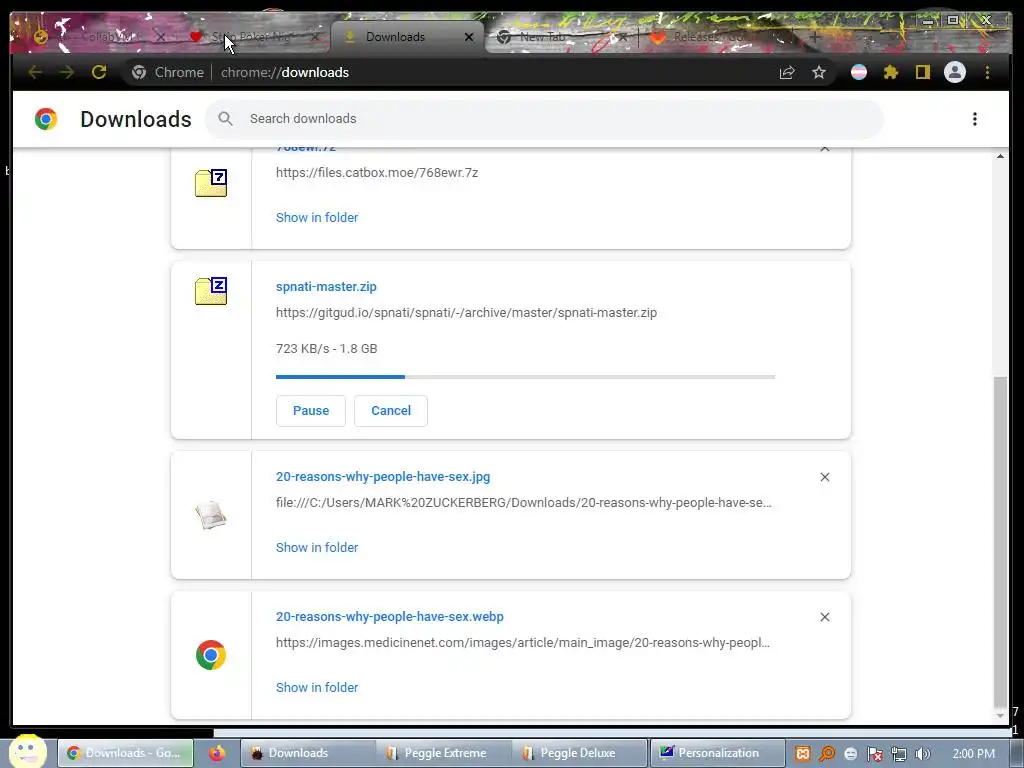This screenshot has height=768, width=1024.
Task: Click the 723 KB/s - 1.8 GB status text
Action: pyautogui.click(x=327, y=349)
